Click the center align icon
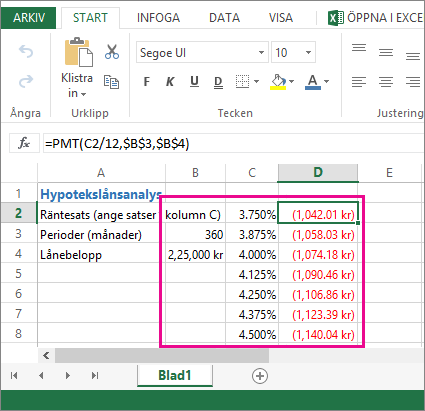The width and height of the screenshot is (425, 411). 386,82
